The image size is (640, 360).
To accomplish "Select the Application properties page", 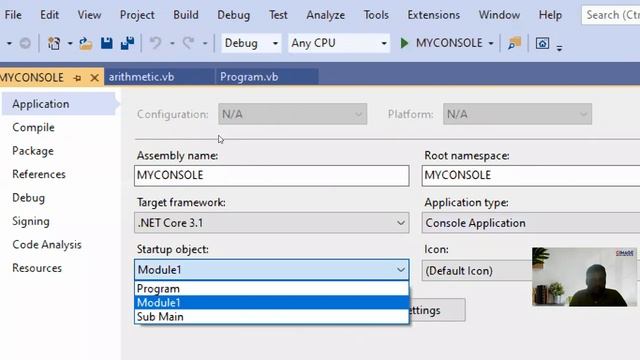I will coord(60,104).
